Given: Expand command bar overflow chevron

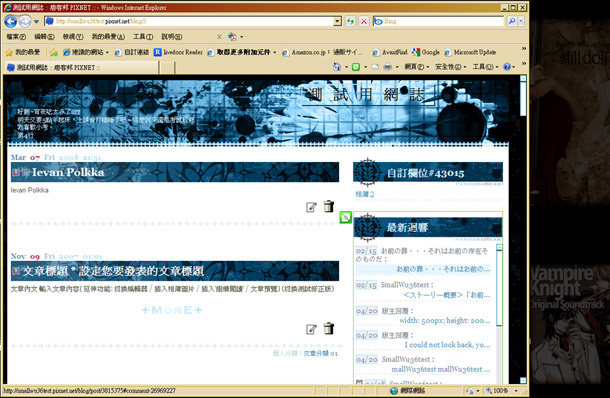Looking at the screenshot, I should [524, 63].
